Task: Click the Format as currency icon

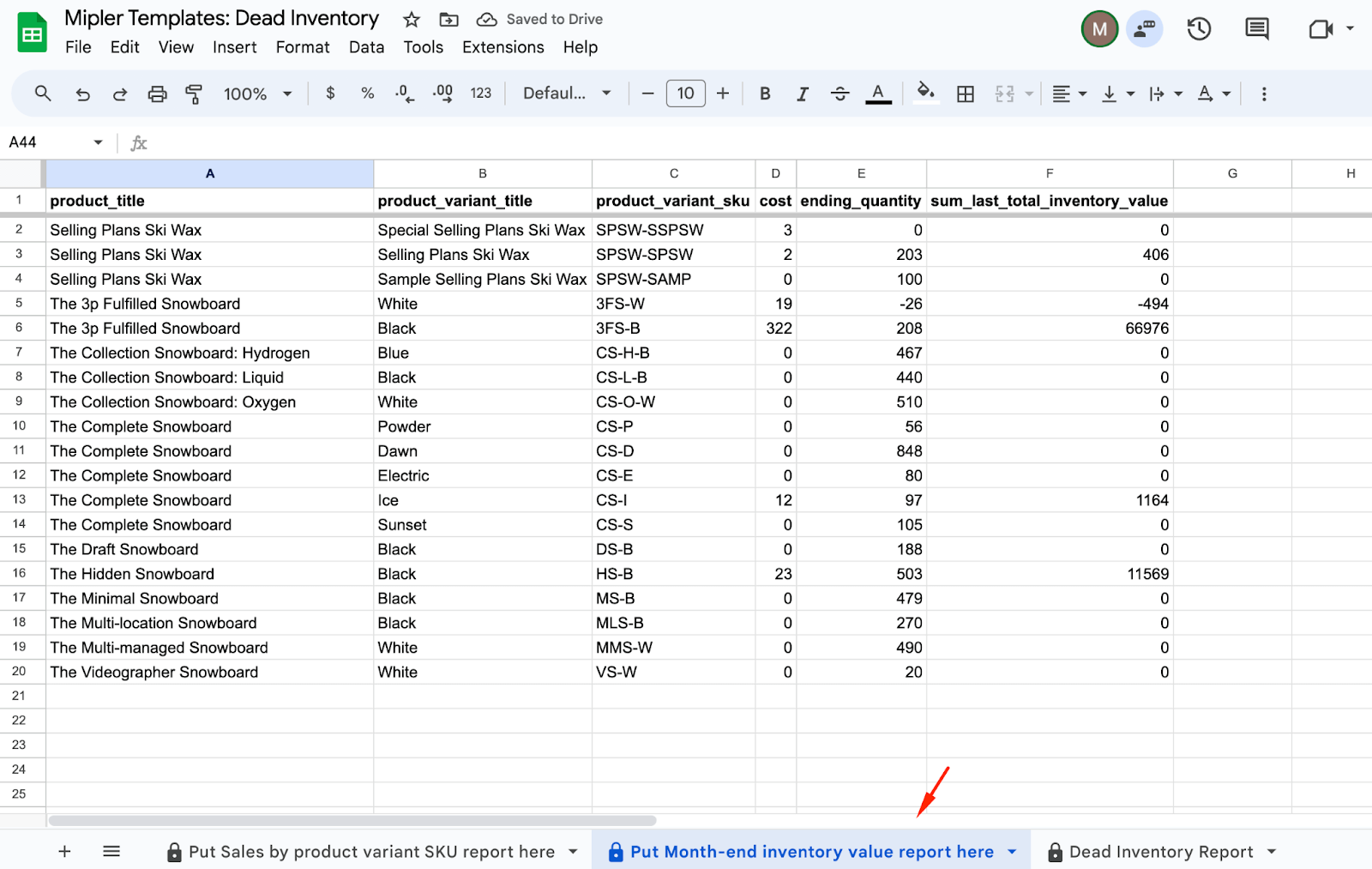Action: pyautogui.click(x=330, y=94)
